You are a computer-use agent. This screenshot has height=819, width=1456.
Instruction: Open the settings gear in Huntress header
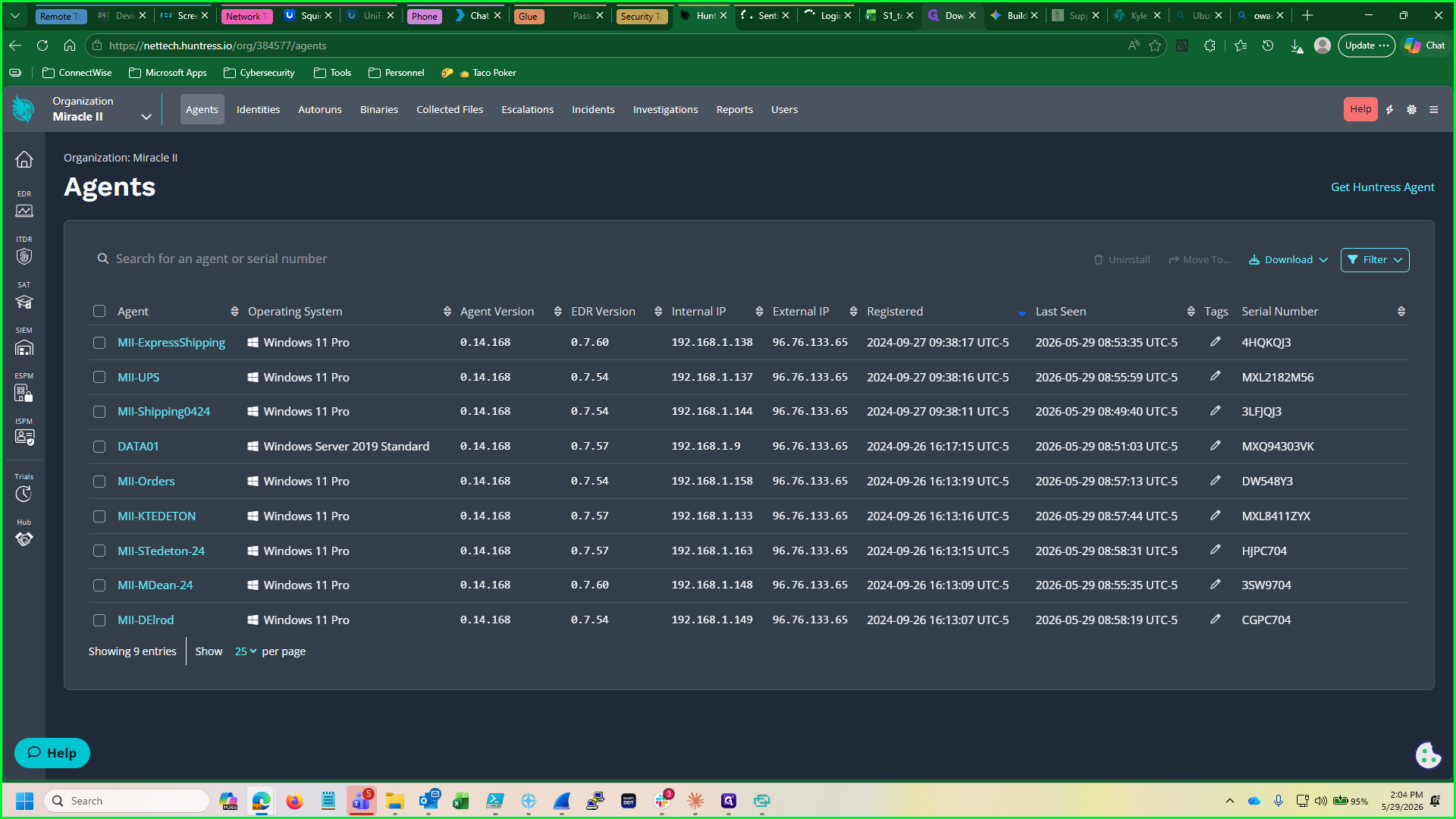1411,109
